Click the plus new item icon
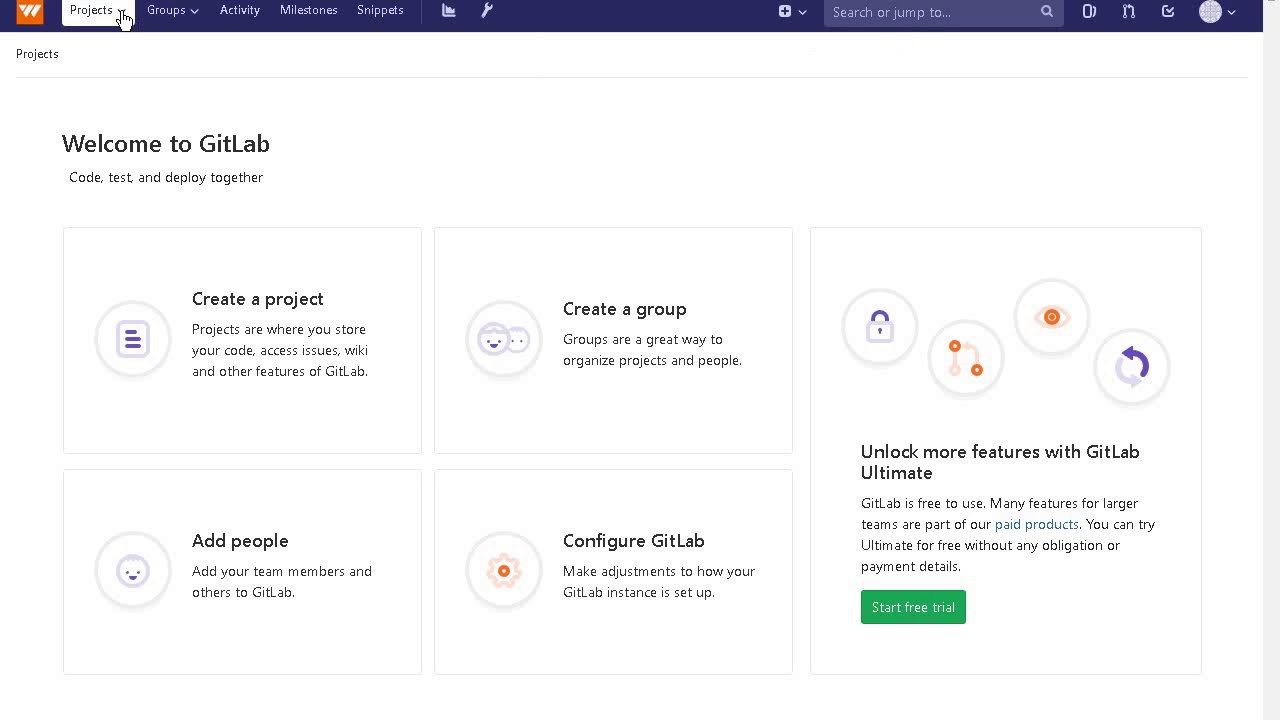The width and height of the screenshot is (1280, 720). coord(785,12)
